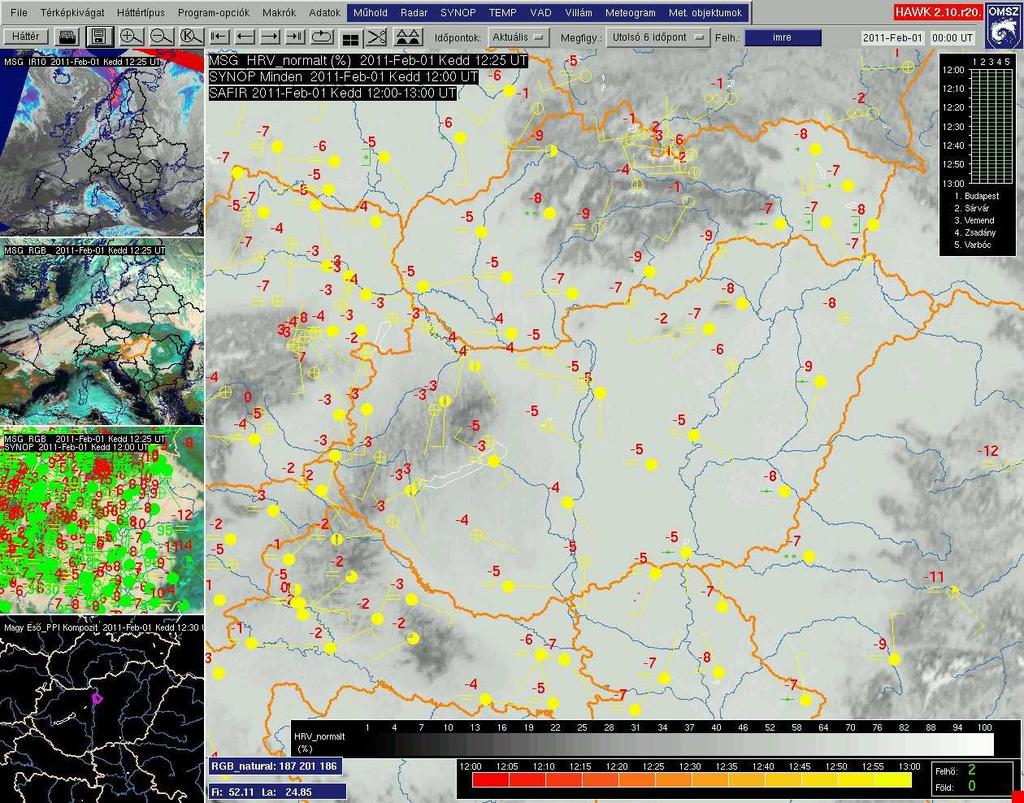The width and height of the screenshot is (1024, 803).
Task: Toggle the loop animation icon
Action: (323, 37)
